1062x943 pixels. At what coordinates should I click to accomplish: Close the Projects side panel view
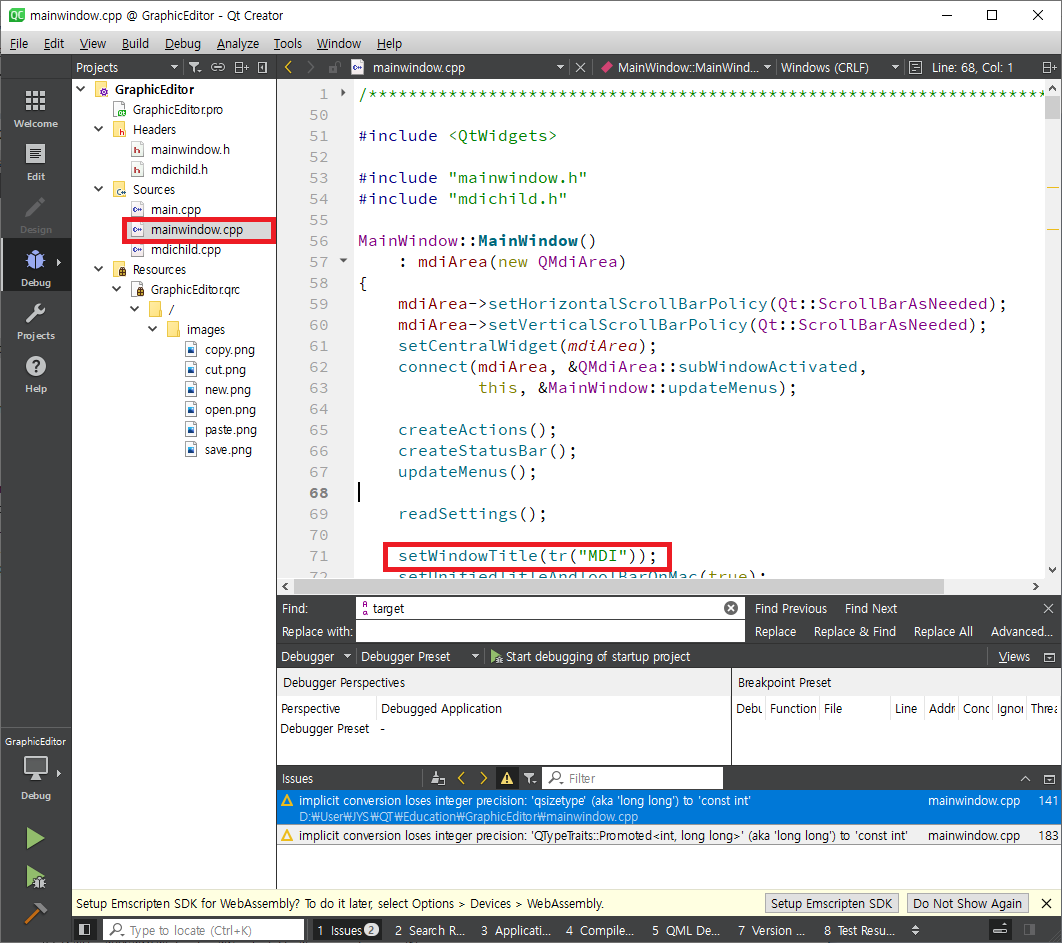click(263, 67)
